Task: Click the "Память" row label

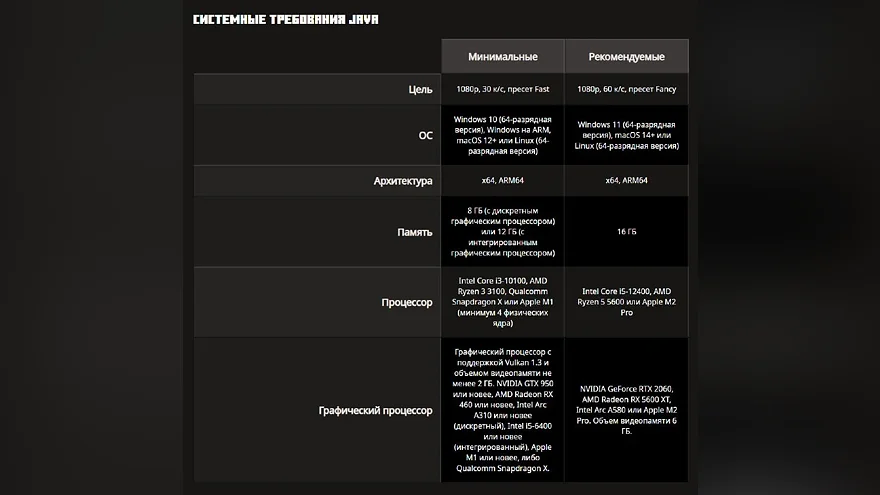Action: click(415, 232)
